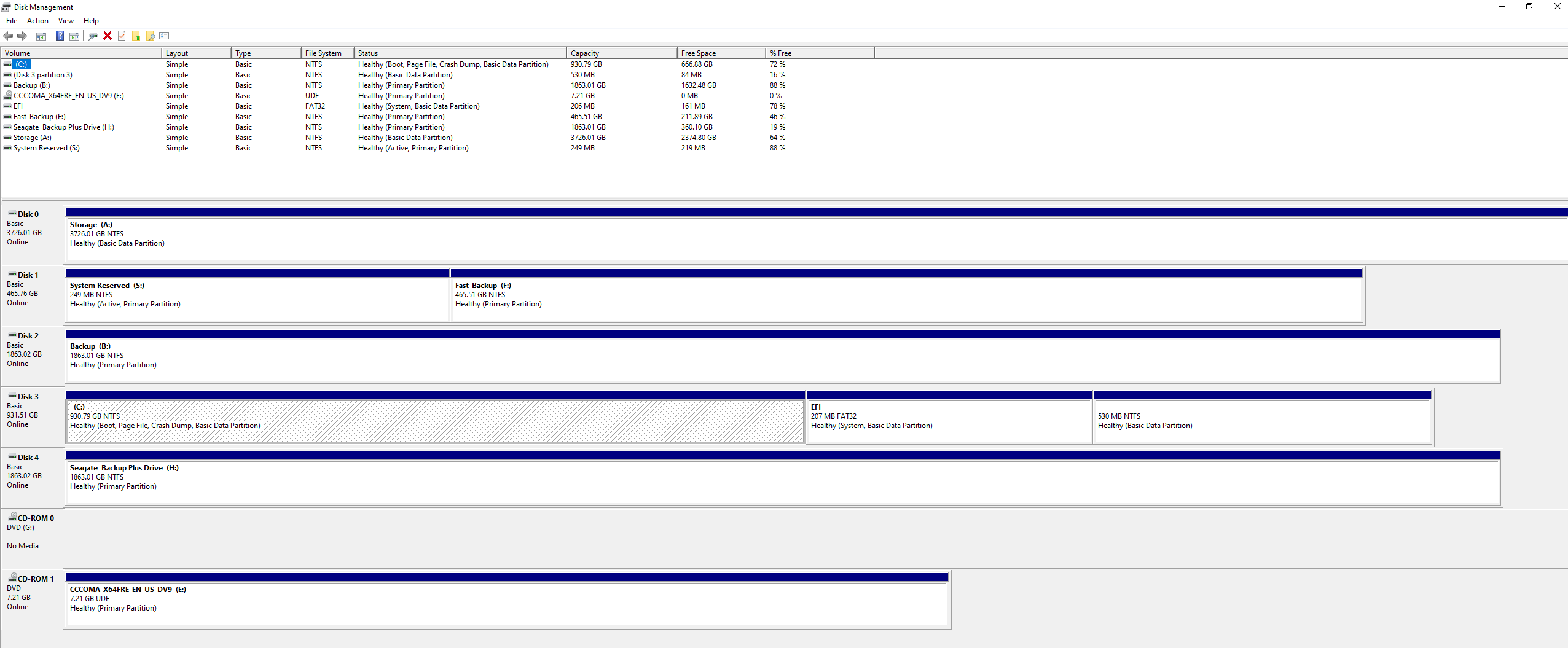Select CCCOMA_X64FRE_EN-US_DV9 partition on CD-ROM 1
Image resolution: width=1568 pixels, height=648 pixels.
pos(508,599)
